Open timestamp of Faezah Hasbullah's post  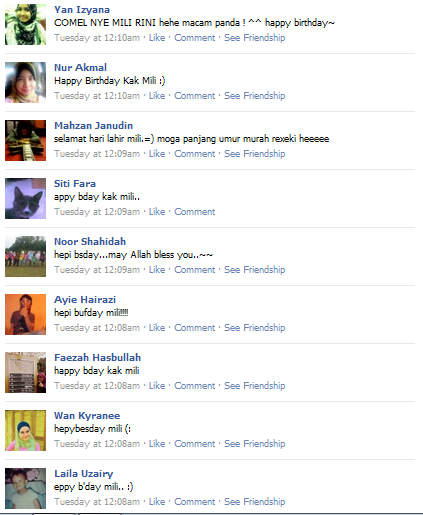pos(97,386)
